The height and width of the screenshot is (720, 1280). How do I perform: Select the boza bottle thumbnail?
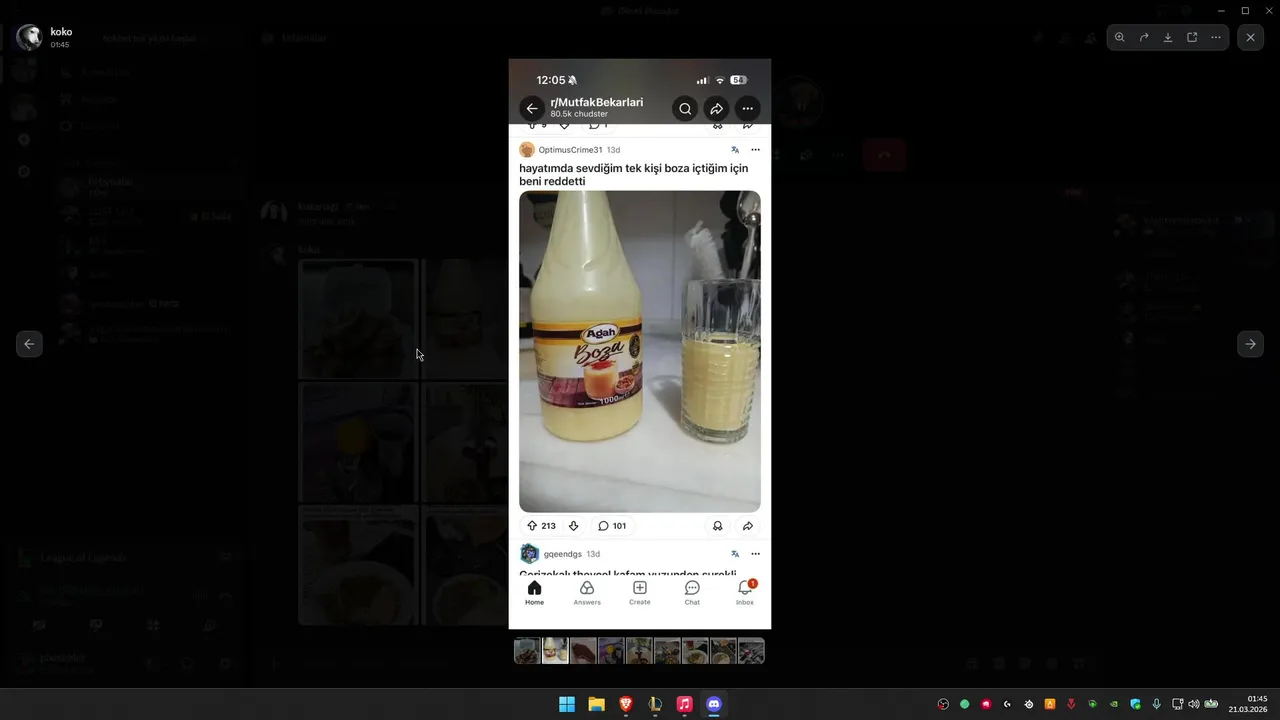(555, 651)
